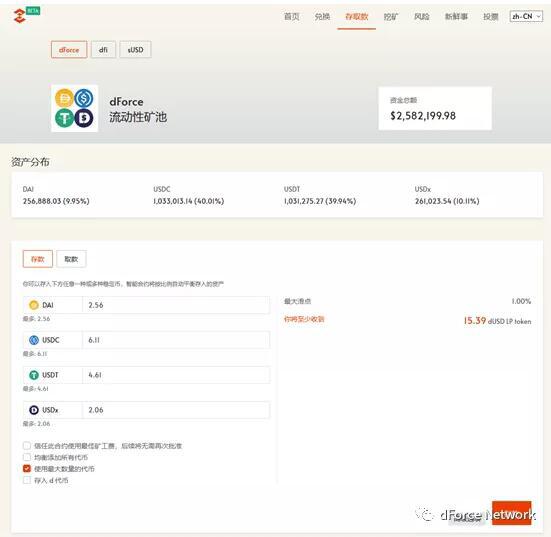Click the USDx distribution value 261,023.54 (10.11%)
Screen dimensions: 551x537
447,201
